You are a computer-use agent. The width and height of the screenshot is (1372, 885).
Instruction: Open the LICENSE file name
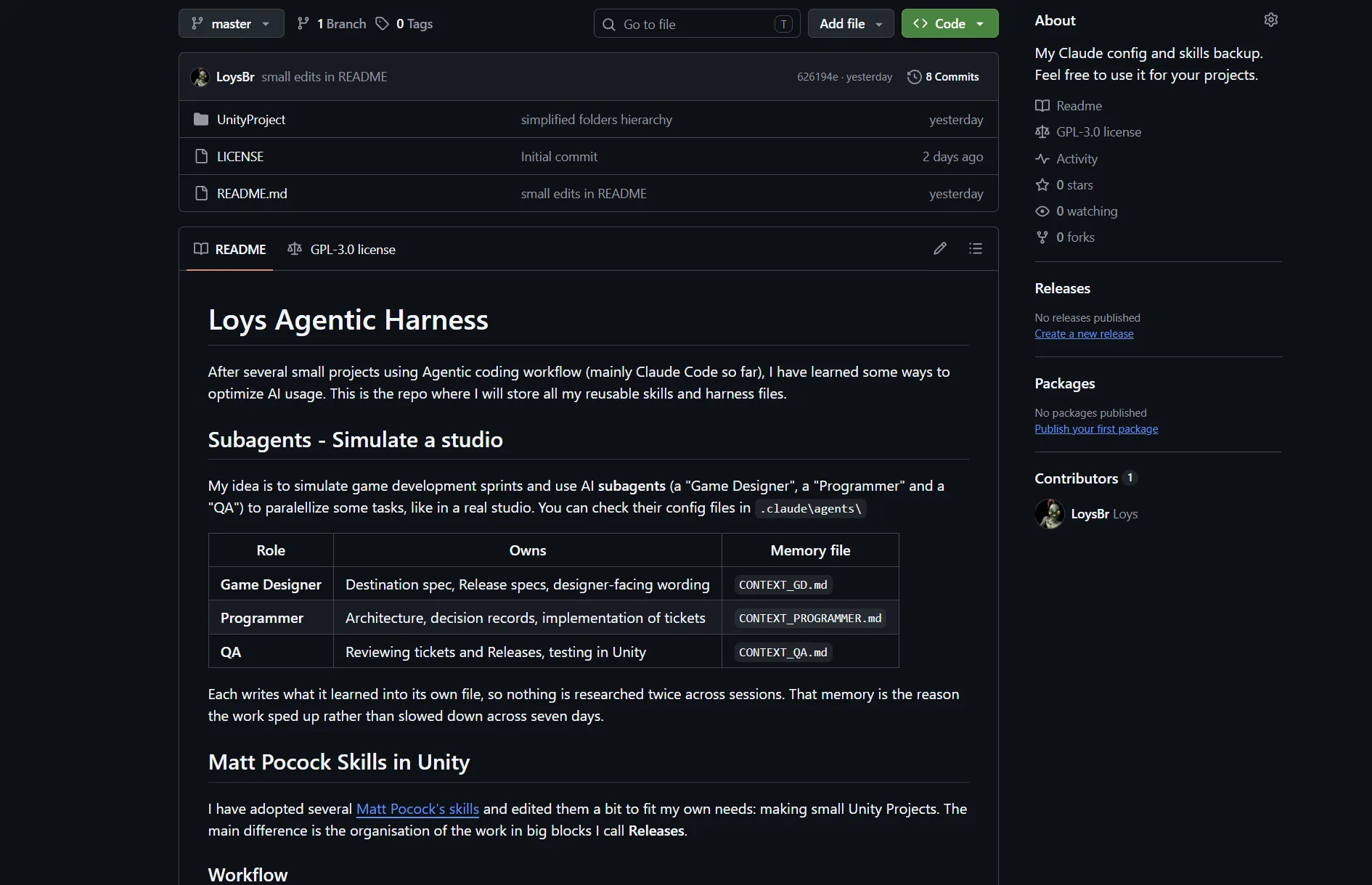240,157
